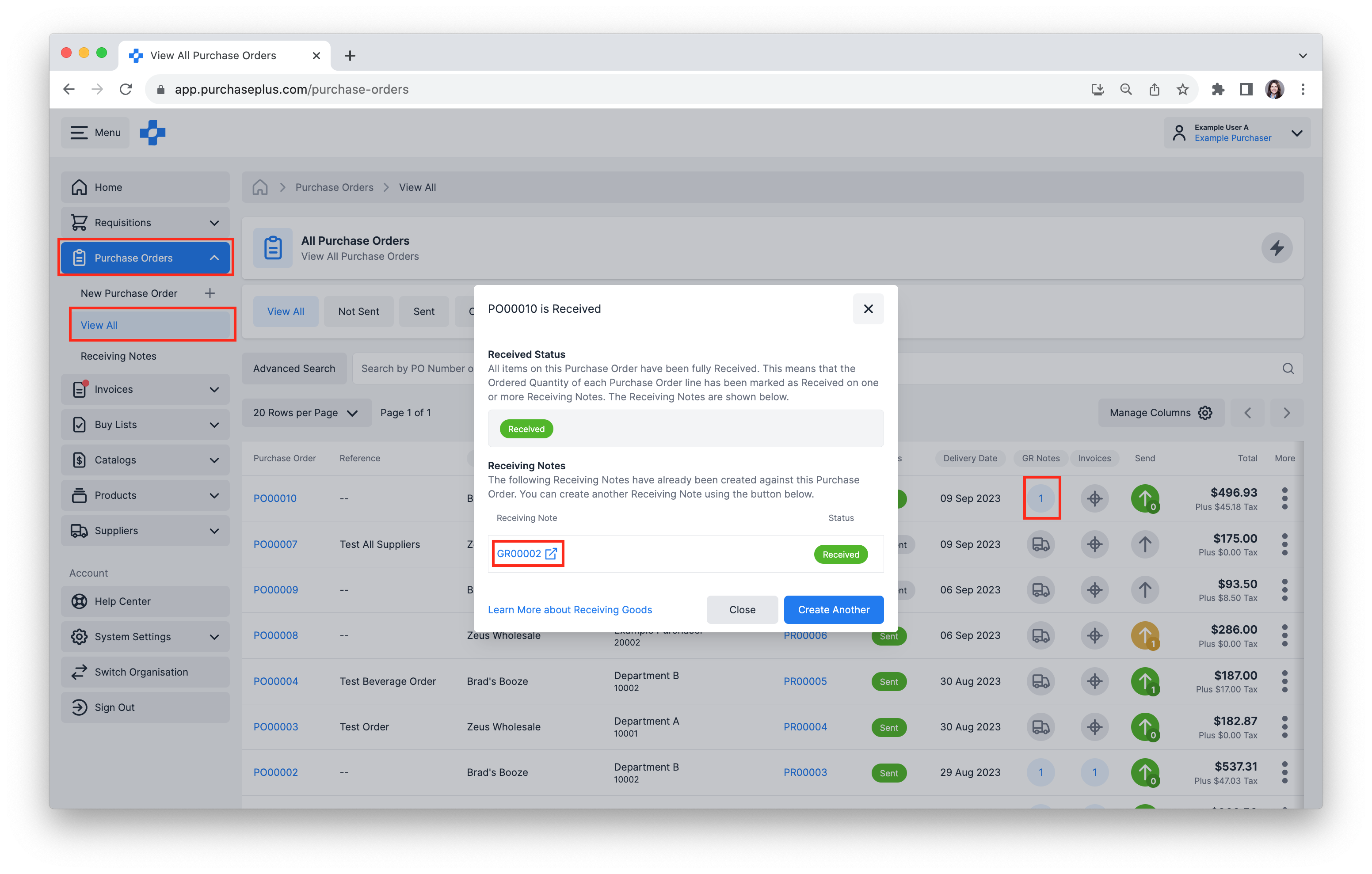This screenshot has width=1372, height=874.
Task: Expand the Suppliers sidebar menu
Action: (x=145, y=530)
